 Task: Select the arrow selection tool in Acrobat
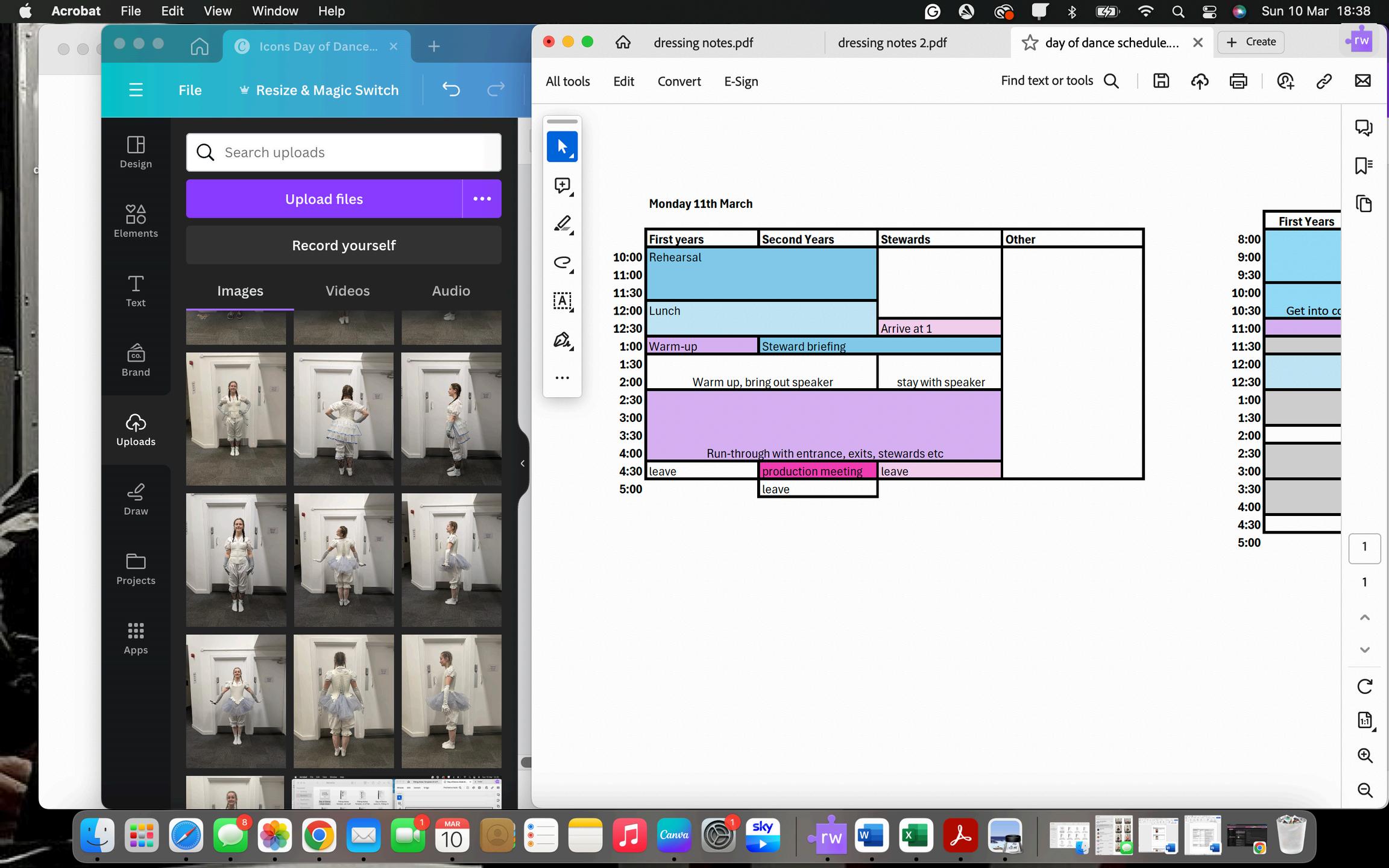[x=562, y=146]
